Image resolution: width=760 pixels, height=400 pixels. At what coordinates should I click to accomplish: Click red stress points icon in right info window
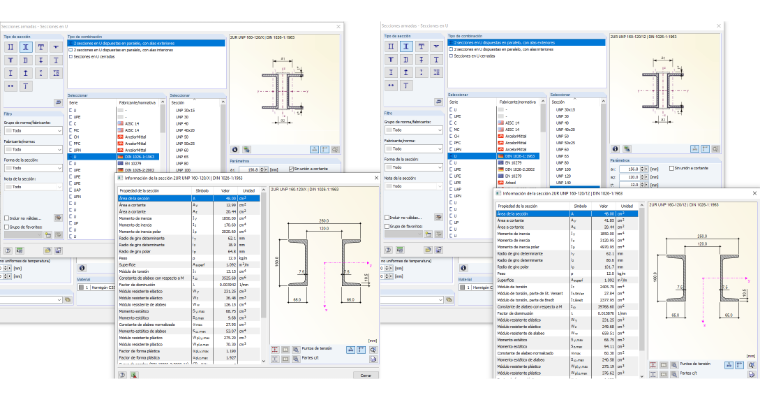click(x=653, y=365)
